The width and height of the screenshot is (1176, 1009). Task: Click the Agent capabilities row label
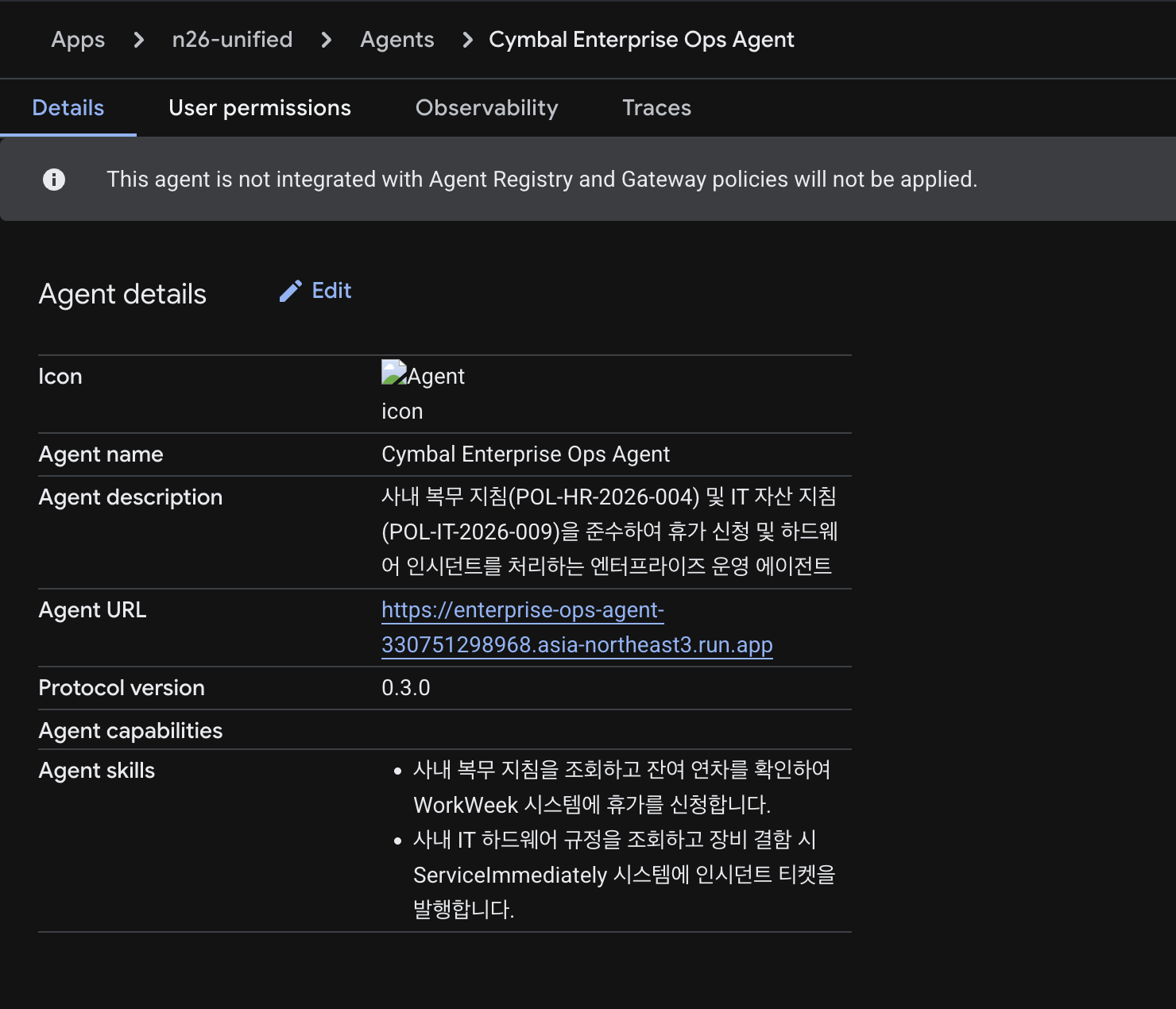click(130, 731)
